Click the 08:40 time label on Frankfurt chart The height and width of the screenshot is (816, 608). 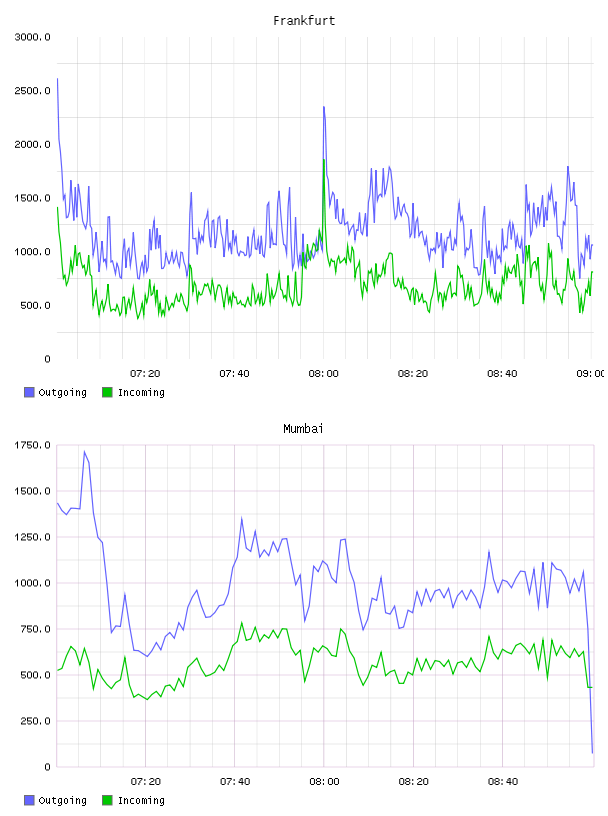pyautogui.click(x=502, y=374)
